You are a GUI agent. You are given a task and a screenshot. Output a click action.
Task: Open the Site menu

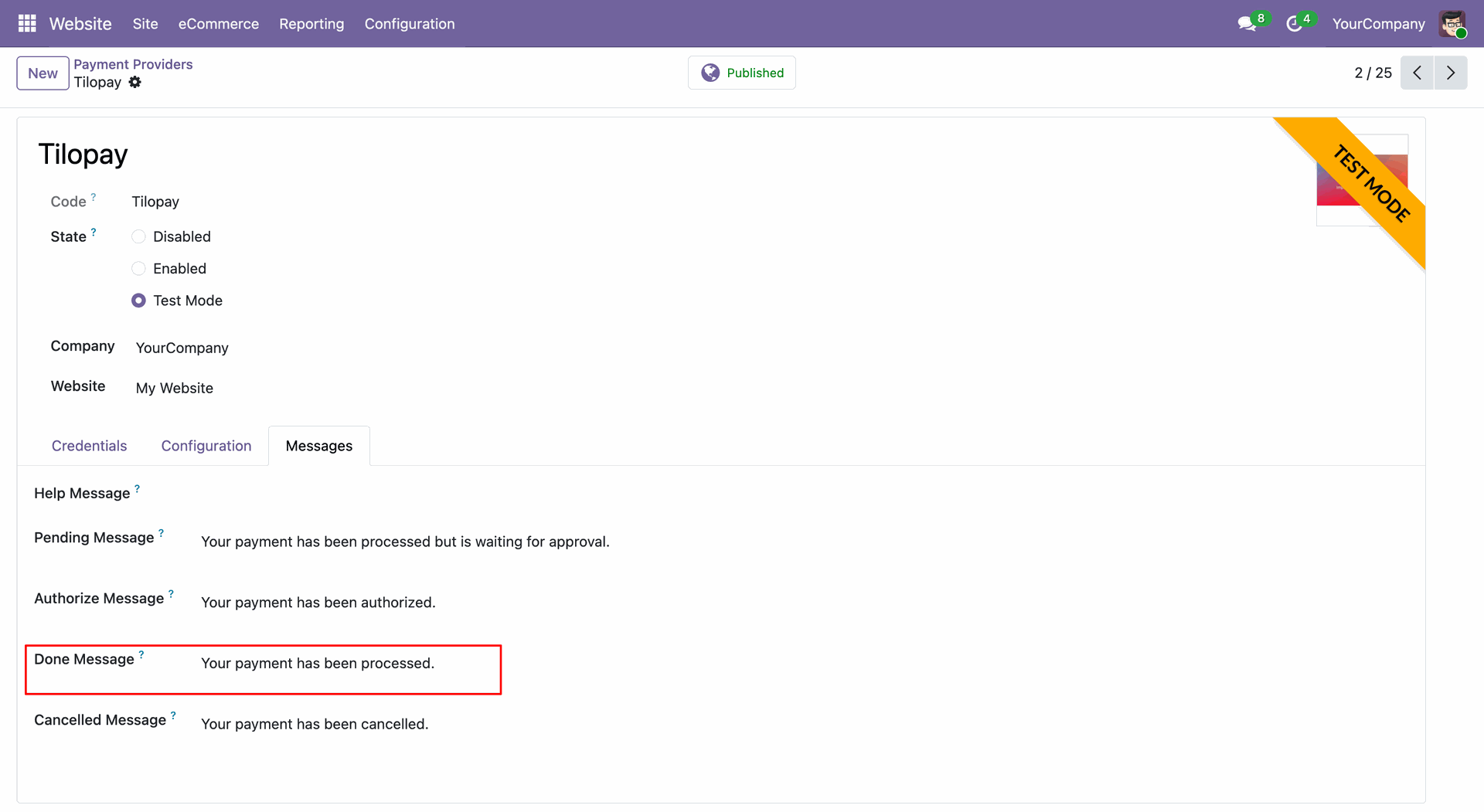pos(145,24)
